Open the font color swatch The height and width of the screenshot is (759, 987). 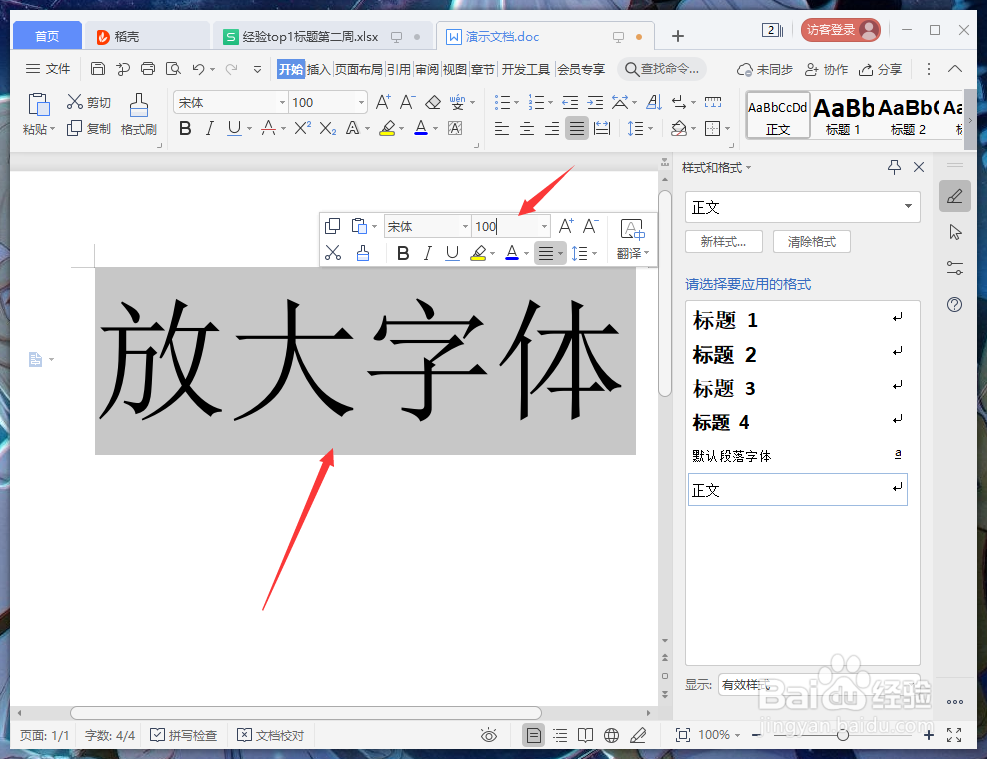coord(419,128)
